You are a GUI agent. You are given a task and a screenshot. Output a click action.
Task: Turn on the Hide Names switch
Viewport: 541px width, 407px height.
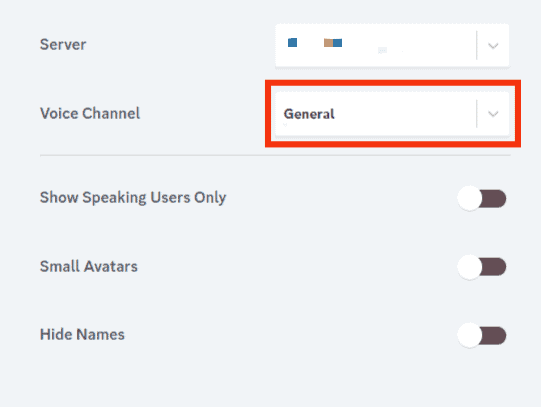click(x=482, y=335)
